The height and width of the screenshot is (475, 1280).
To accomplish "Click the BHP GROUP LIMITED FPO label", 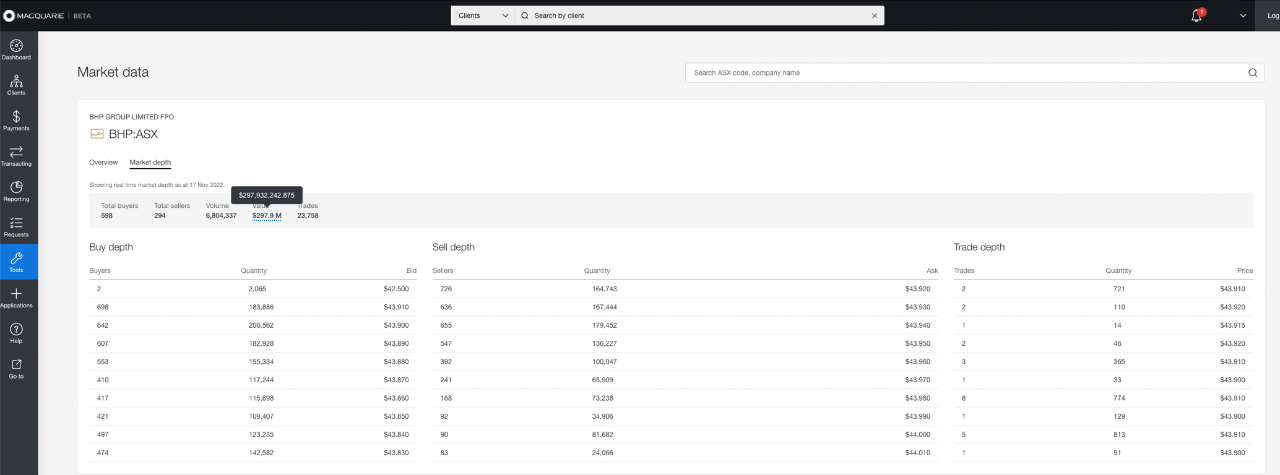I will [131, 116].
